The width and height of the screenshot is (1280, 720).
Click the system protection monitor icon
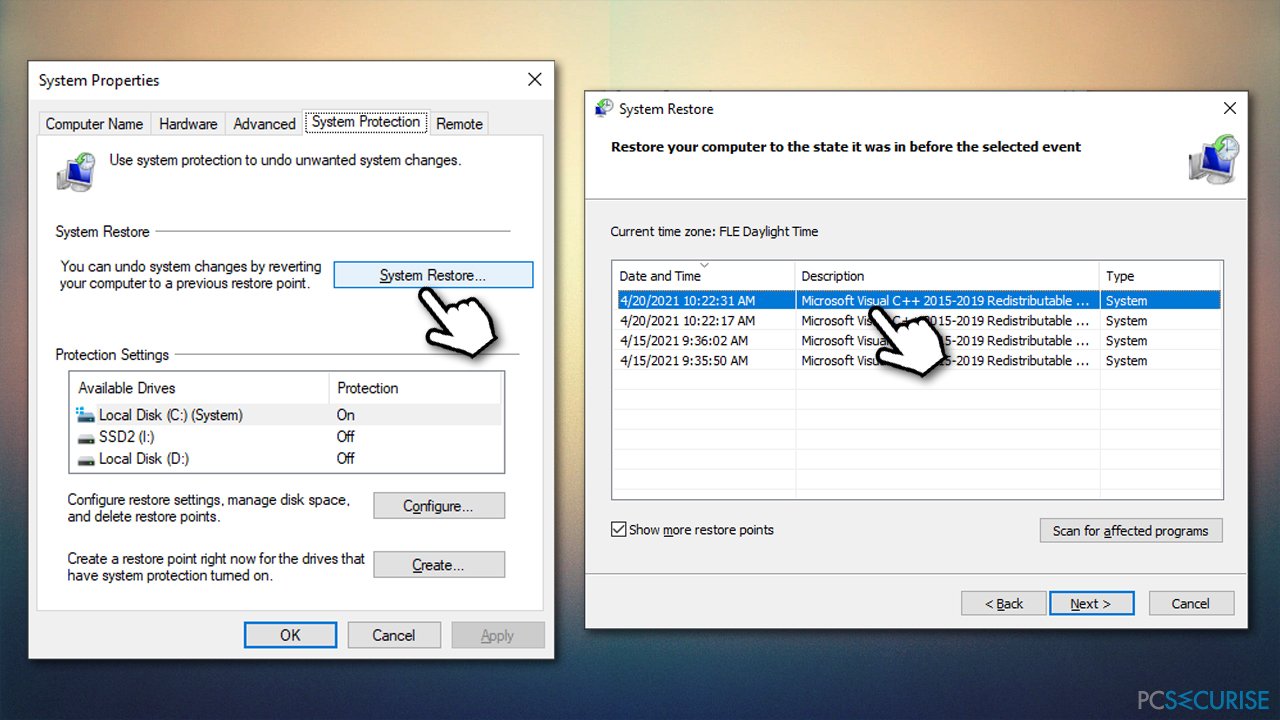[x=76, y=171]
